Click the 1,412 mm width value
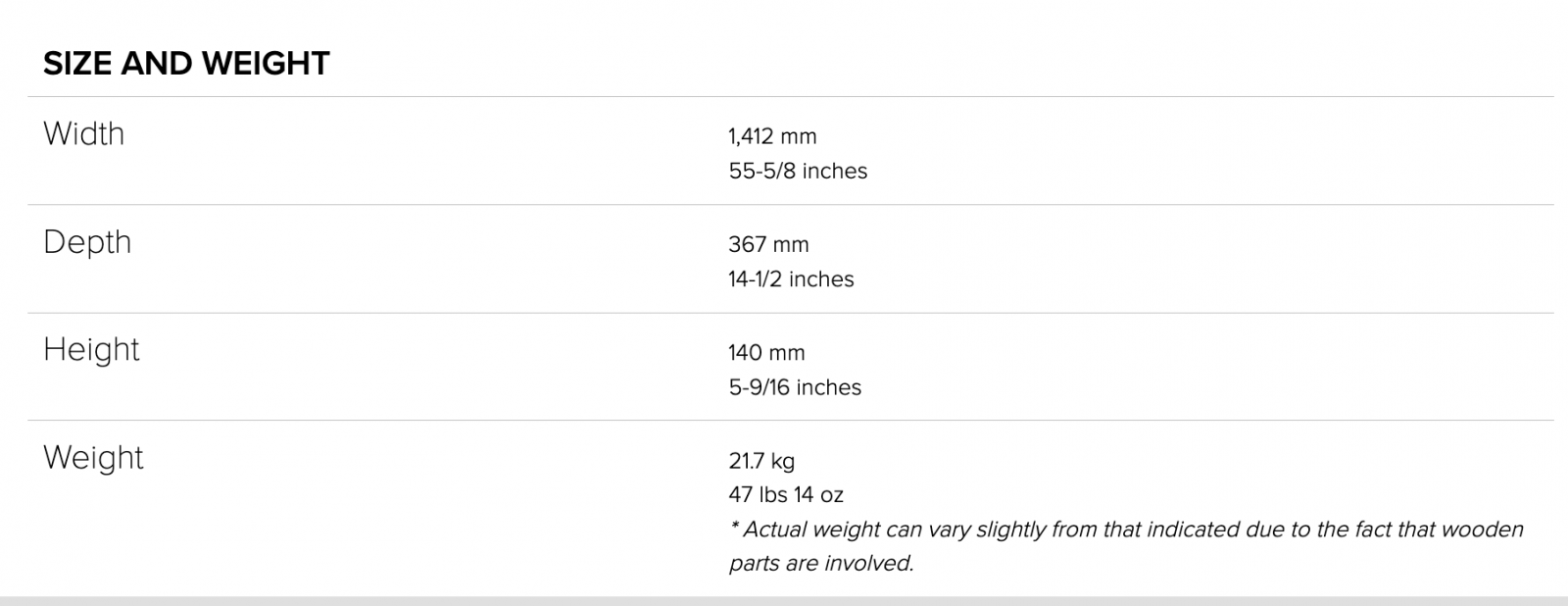This screenshot has height=606, width=1568. (x=772, y=136)
